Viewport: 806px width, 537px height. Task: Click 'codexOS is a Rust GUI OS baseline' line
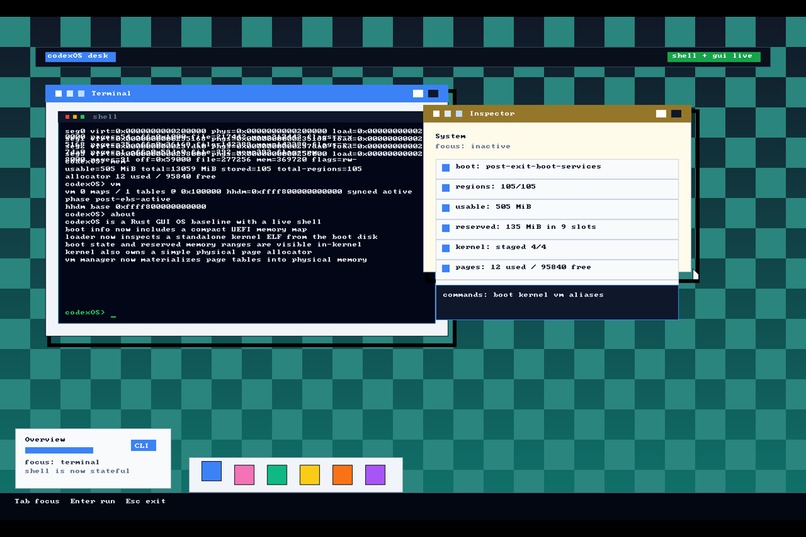193,222
